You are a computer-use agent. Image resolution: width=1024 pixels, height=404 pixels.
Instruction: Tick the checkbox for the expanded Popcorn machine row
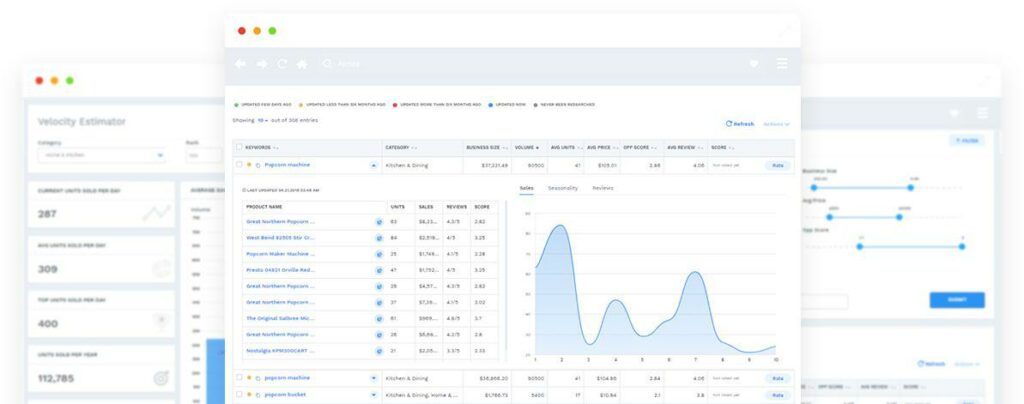[x=239, y=164]
